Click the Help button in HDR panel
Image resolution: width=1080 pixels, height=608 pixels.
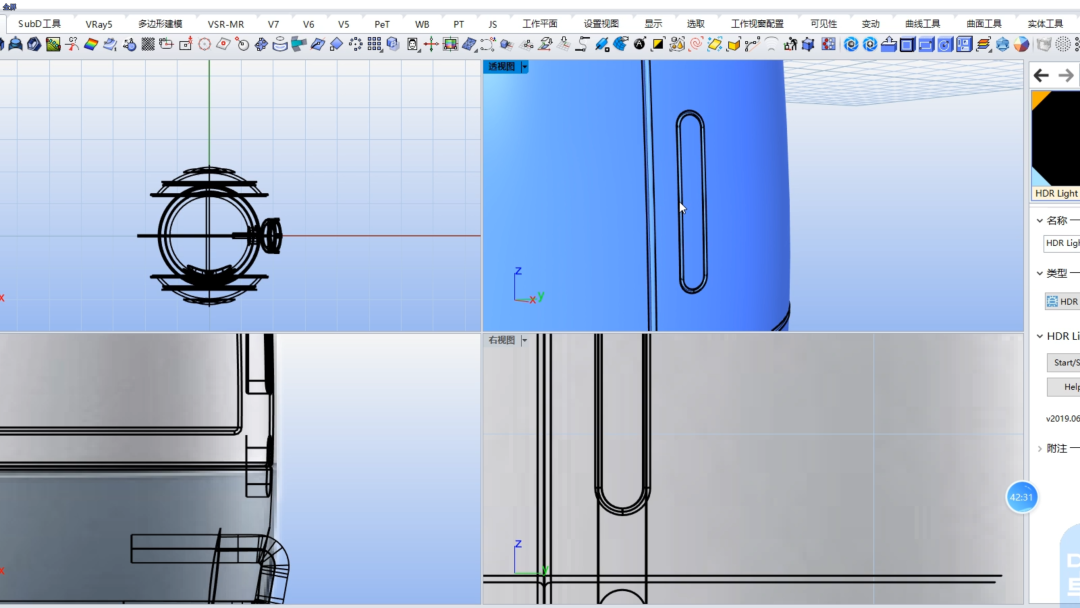pyautogui.click(x=1063, y=387)
